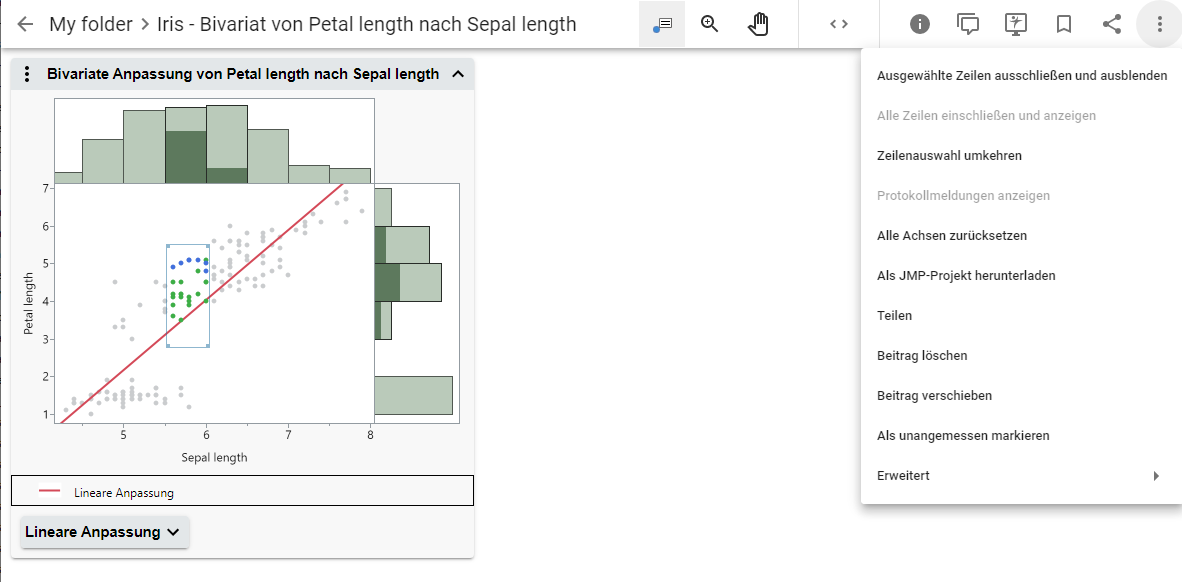Screen dimensions: 1182x582
Task: Expand the Lineare Anpassung dropdown
Action: tap(104, 532)
